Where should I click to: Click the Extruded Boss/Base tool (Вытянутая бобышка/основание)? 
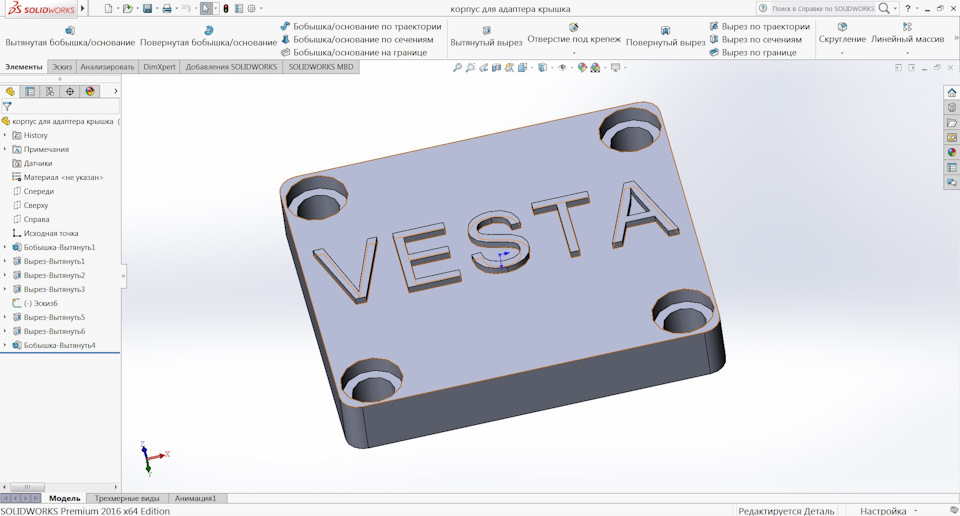[70, 37]
